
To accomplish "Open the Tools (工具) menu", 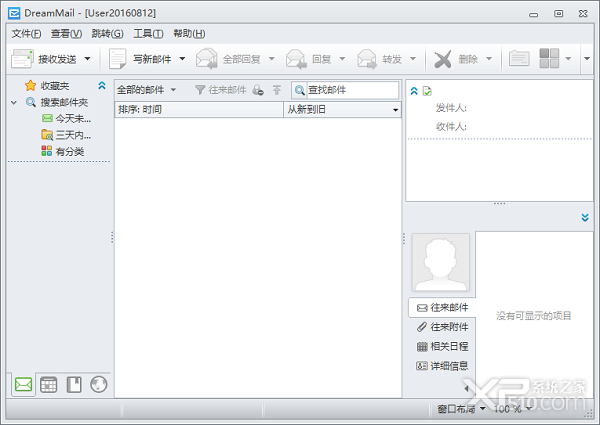I will 148,34.
